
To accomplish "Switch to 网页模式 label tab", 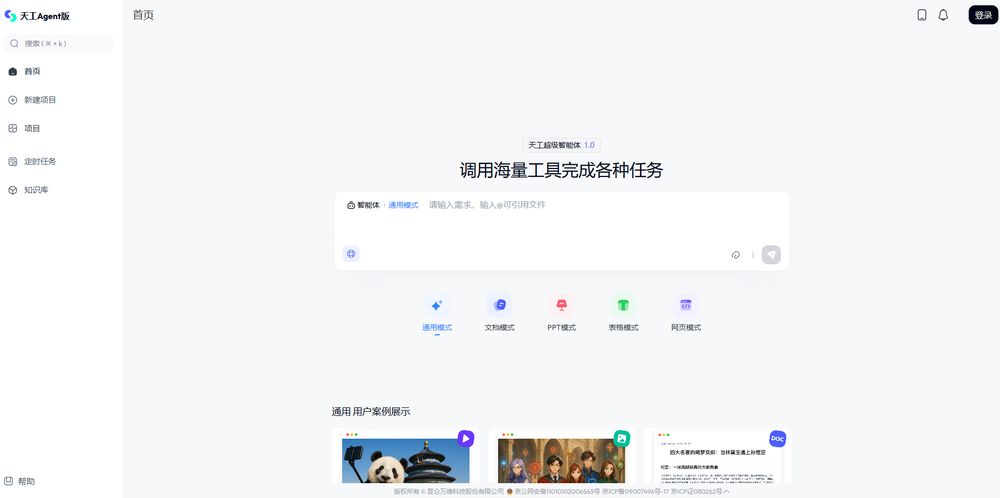I will click(x=686, y=328).
